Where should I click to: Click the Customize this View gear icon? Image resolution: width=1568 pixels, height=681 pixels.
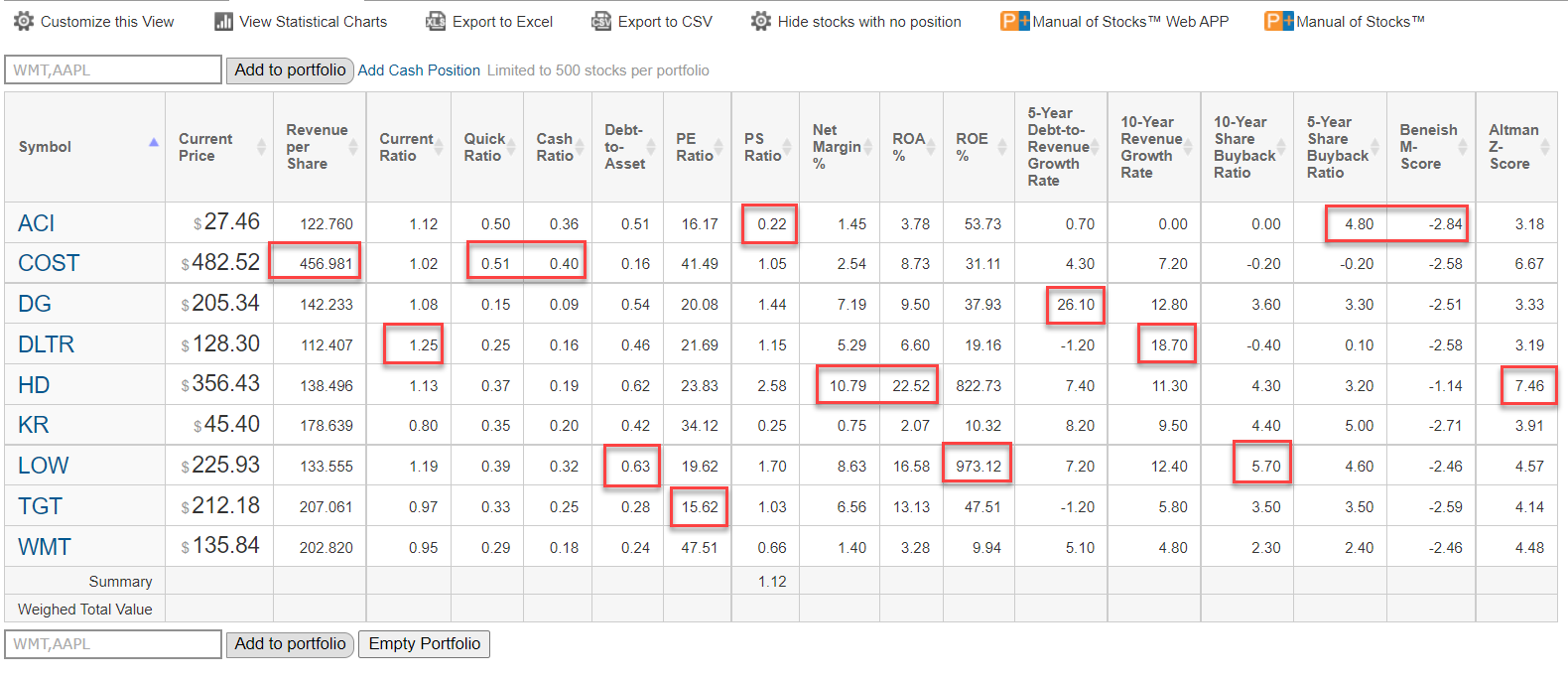[24, 21]
